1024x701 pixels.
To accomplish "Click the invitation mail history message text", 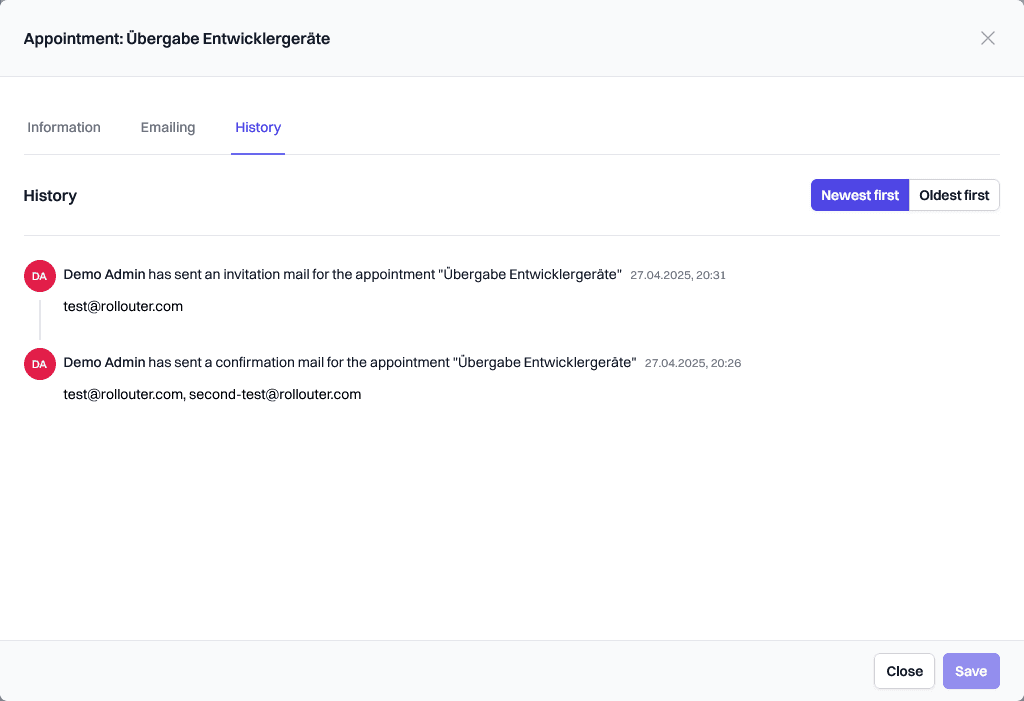I will tap(385, 275).
